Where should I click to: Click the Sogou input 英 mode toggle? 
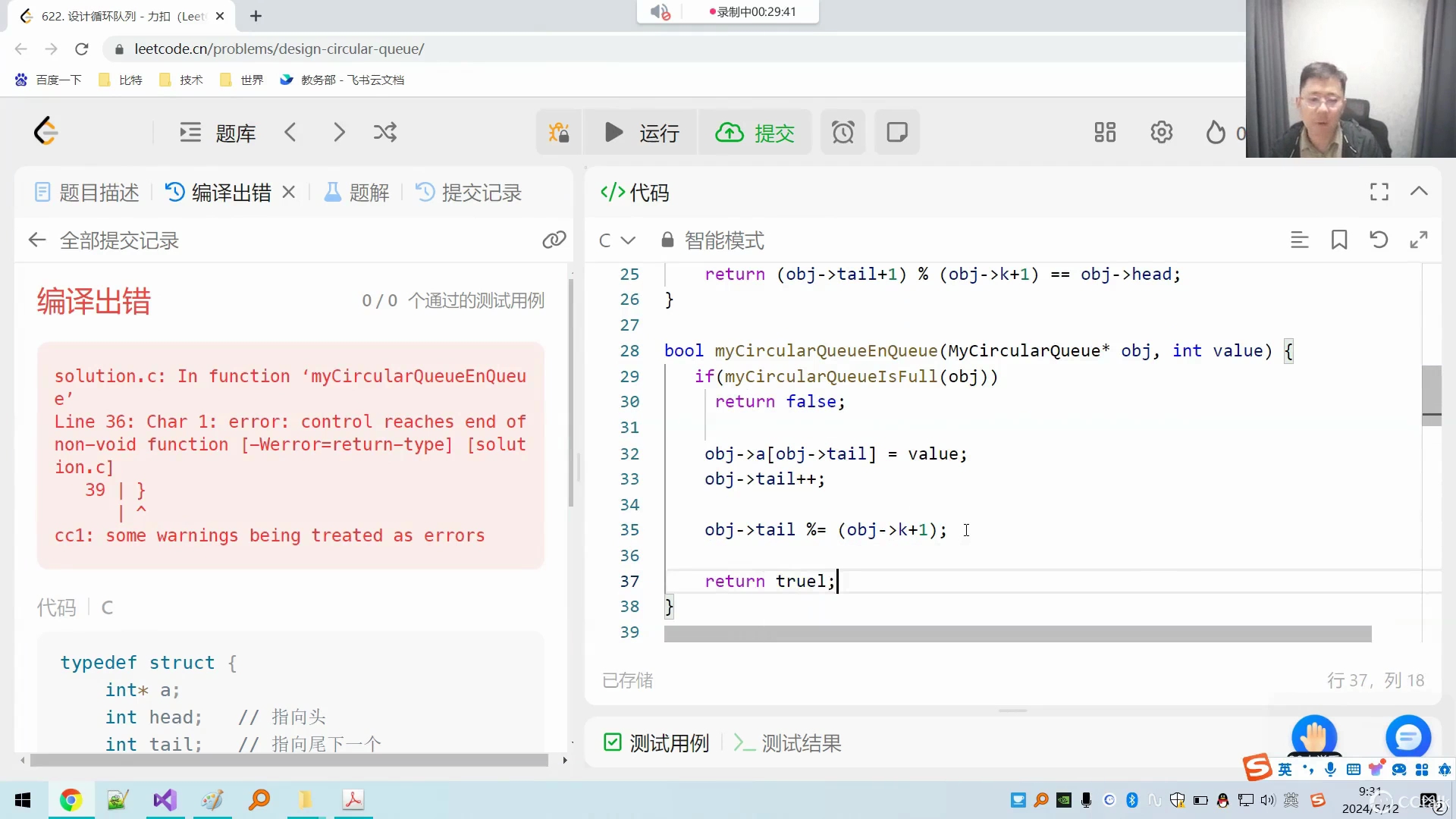click(1285, 770)
